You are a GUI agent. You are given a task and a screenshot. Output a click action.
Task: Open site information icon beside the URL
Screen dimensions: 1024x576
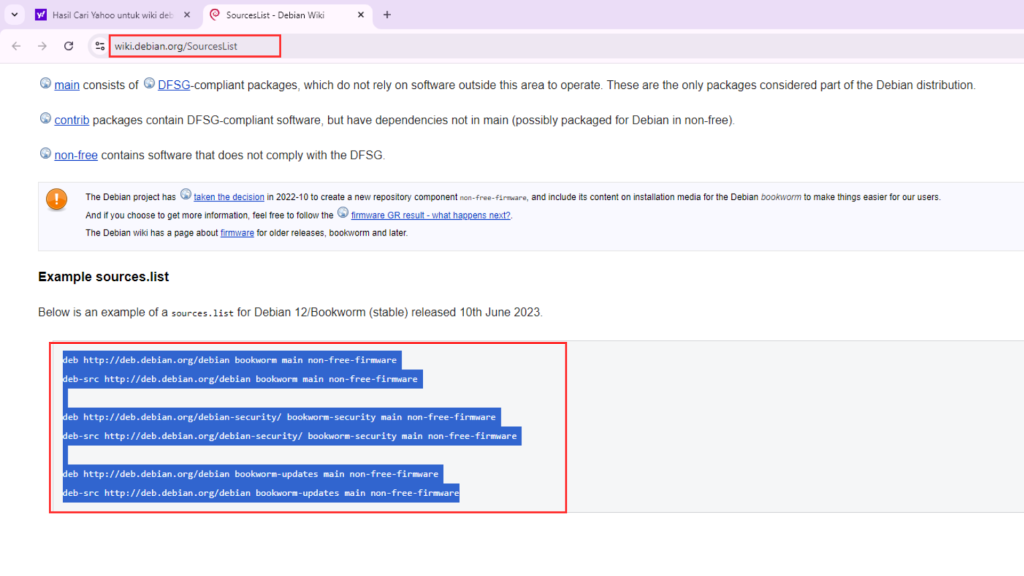[x=99, y=46]
